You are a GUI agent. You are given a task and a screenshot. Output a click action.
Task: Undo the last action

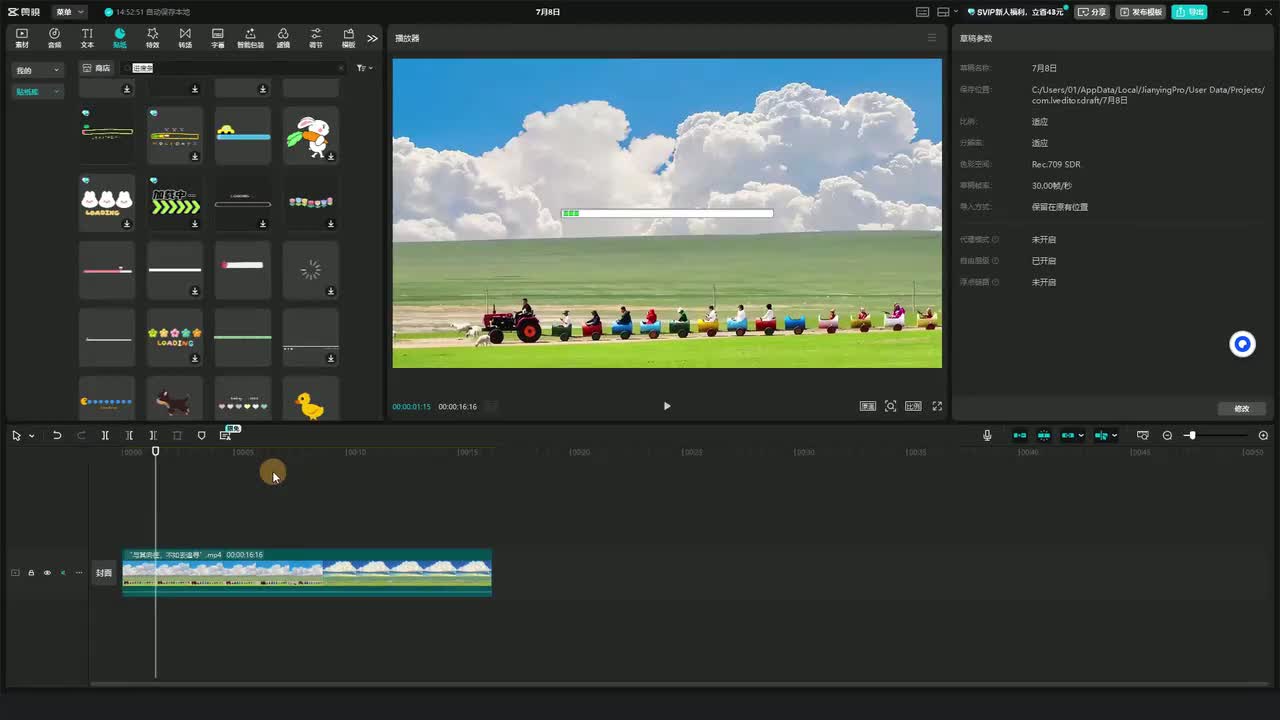57,435
